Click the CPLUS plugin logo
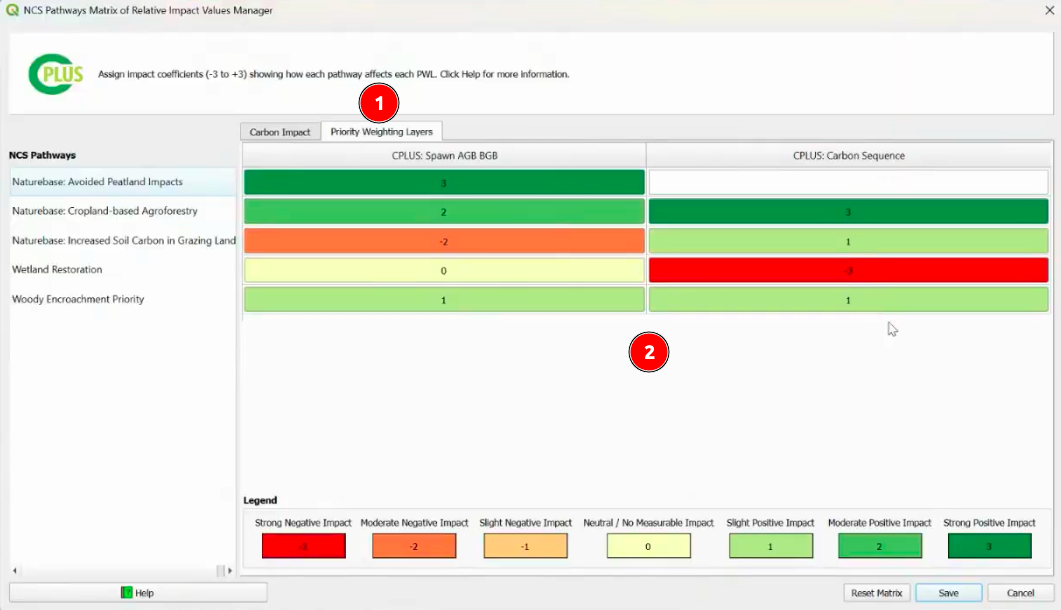The image size is (1061, 610). tap(56, 73)
